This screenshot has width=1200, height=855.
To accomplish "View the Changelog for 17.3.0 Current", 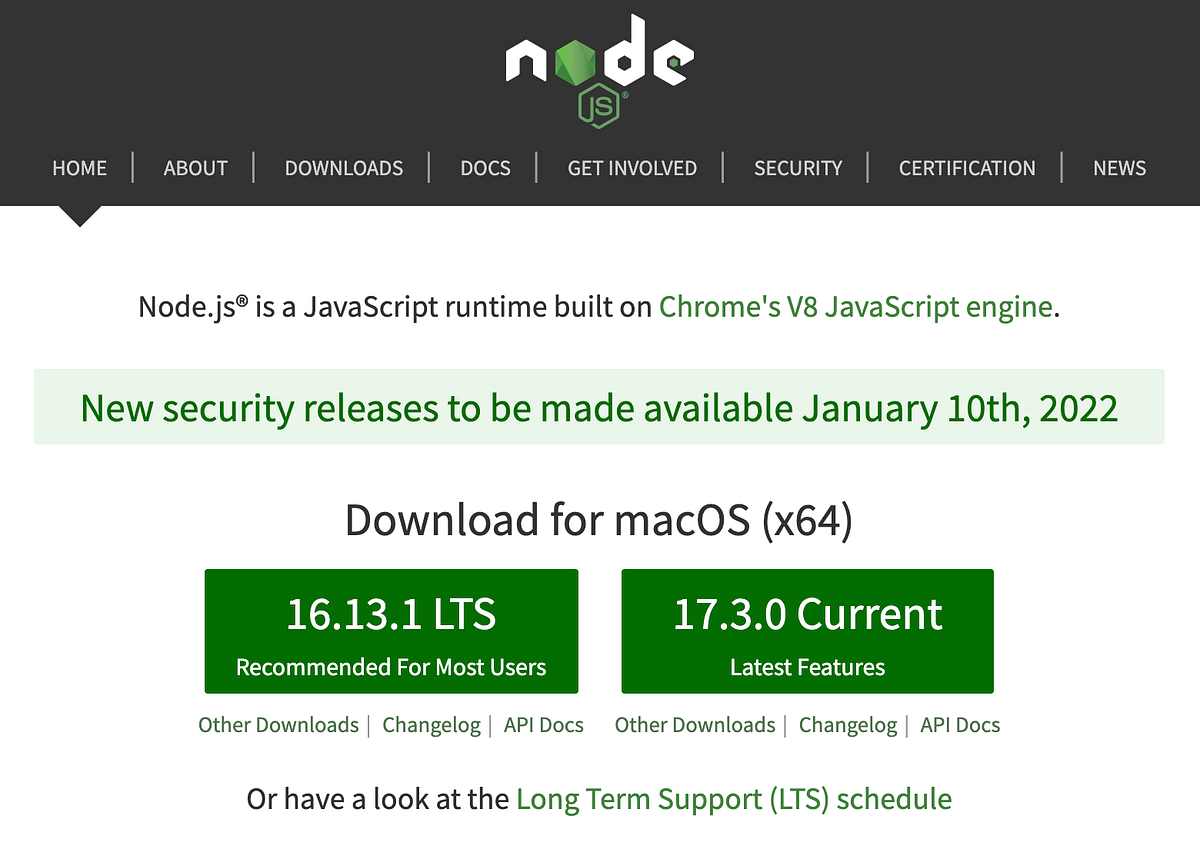I will (x=848, y=725).
